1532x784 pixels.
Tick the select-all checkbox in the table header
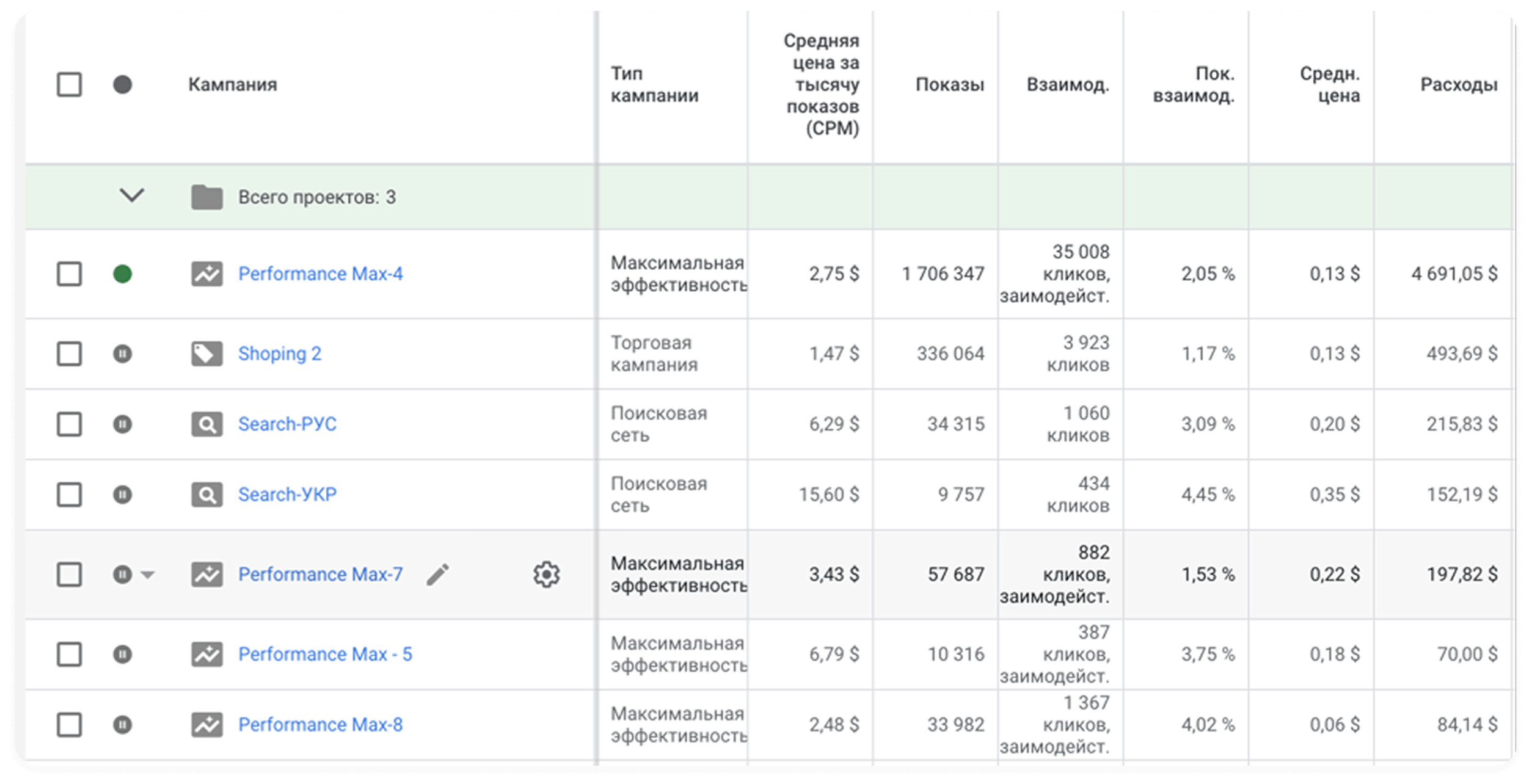coord(69,84)
